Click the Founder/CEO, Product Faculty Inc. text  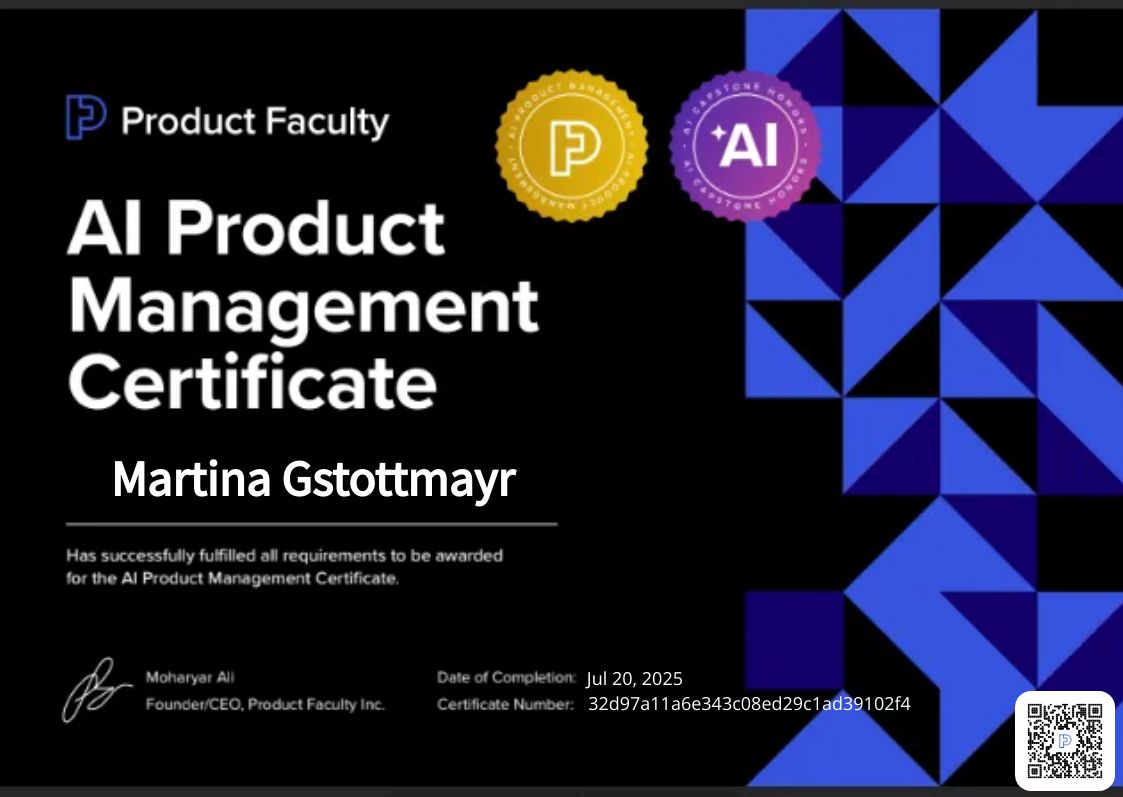(266, 705)
